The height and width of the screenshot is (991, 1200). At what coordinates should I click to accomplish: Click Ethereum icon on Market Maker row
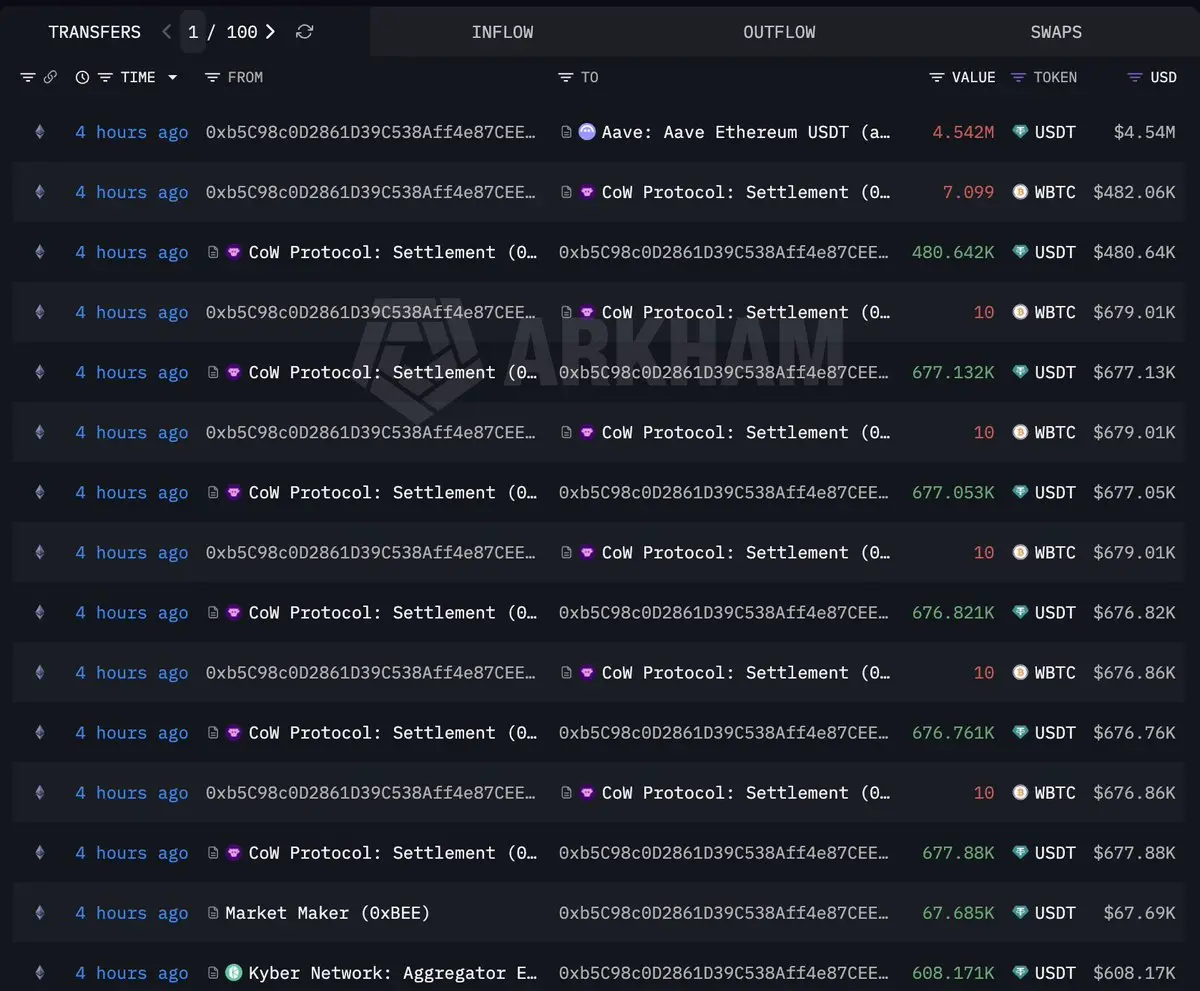click(x=40, y=912)
